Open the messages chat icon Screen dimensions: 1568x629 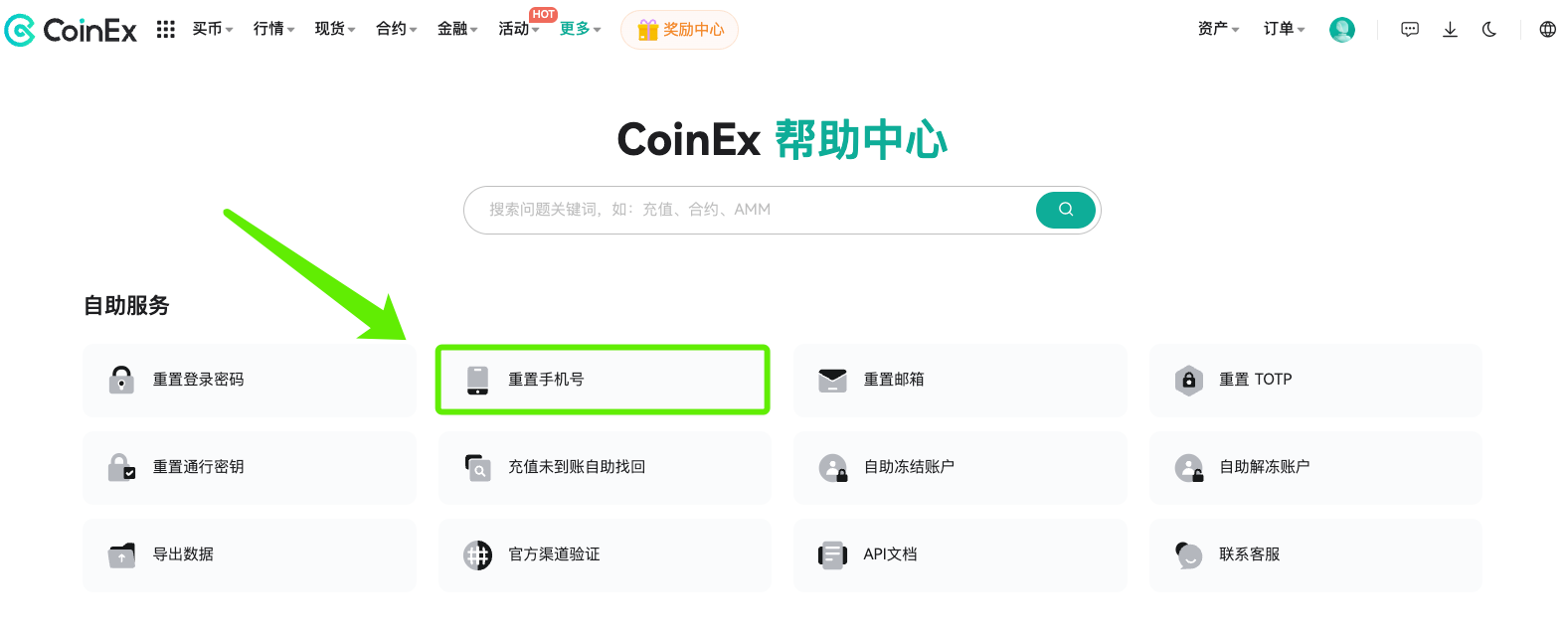tap(1409, 30)
